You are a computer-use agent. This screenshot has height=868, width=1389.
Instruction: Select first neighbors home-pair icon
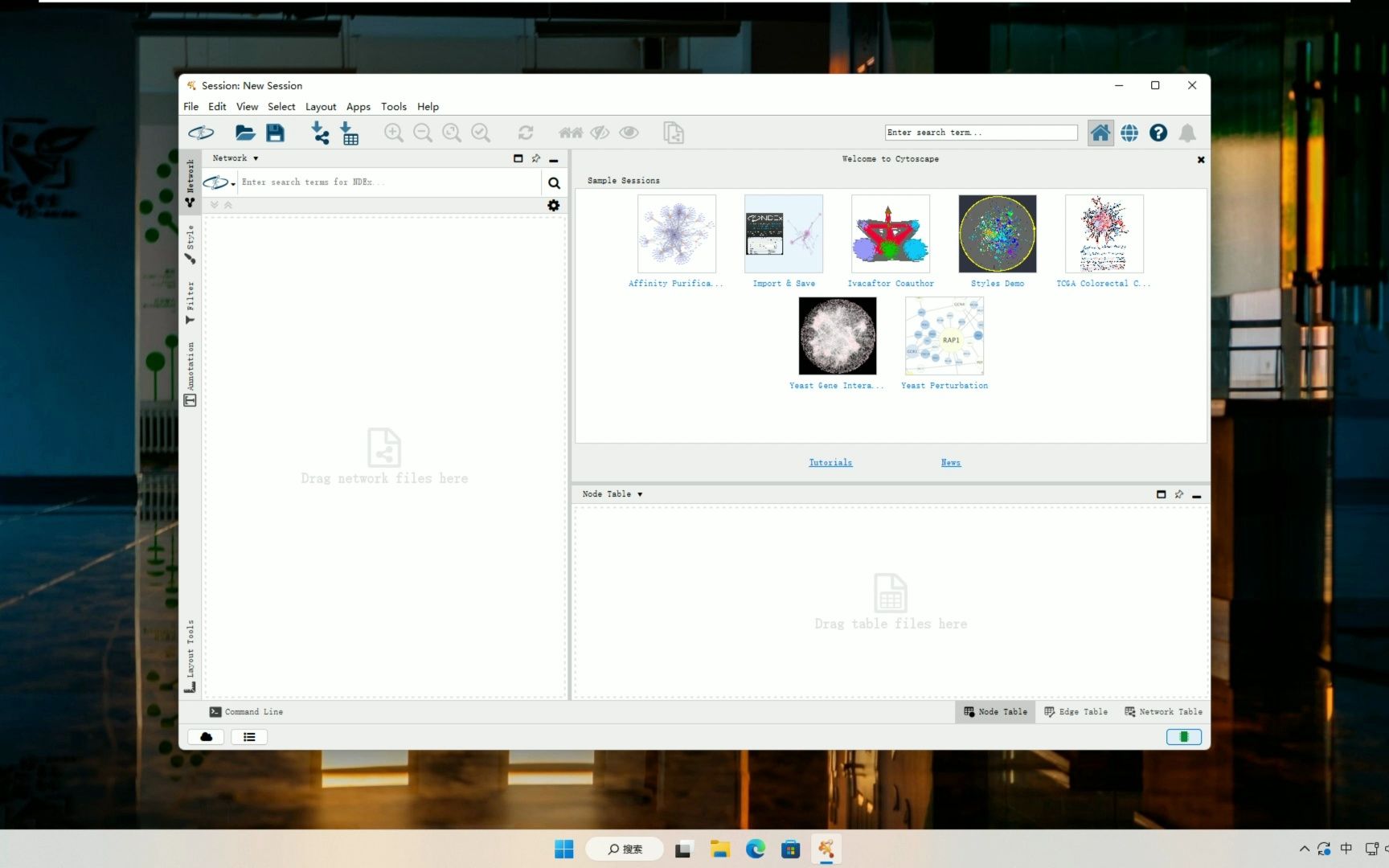coord(571,133)
